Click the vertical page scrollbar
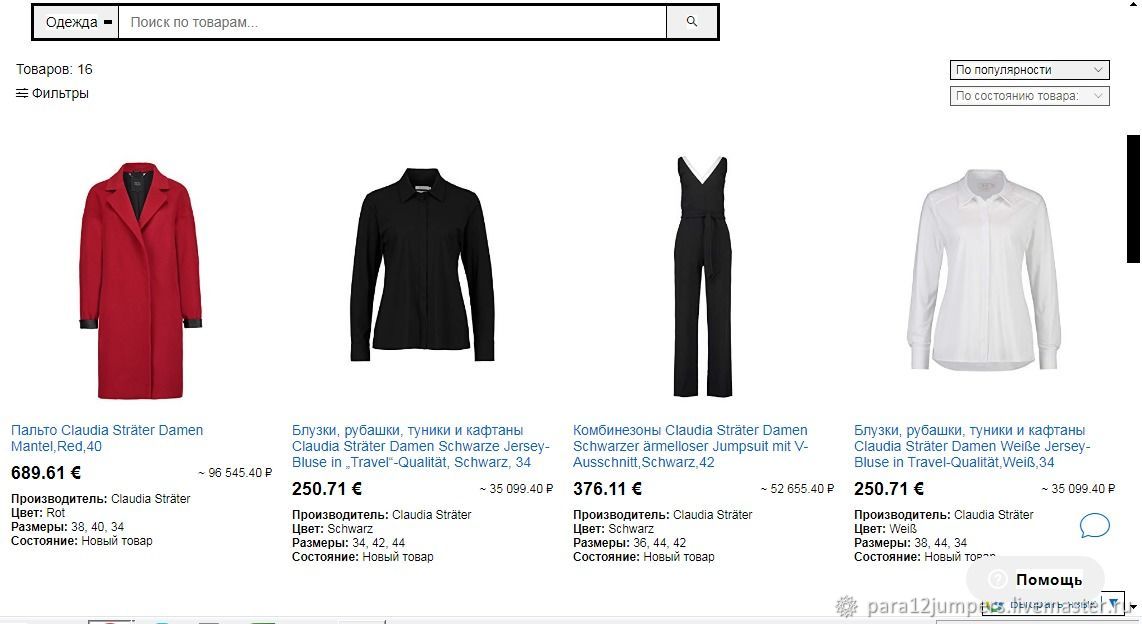This screenshot has width=1142, height=624. click(1133, 198)
